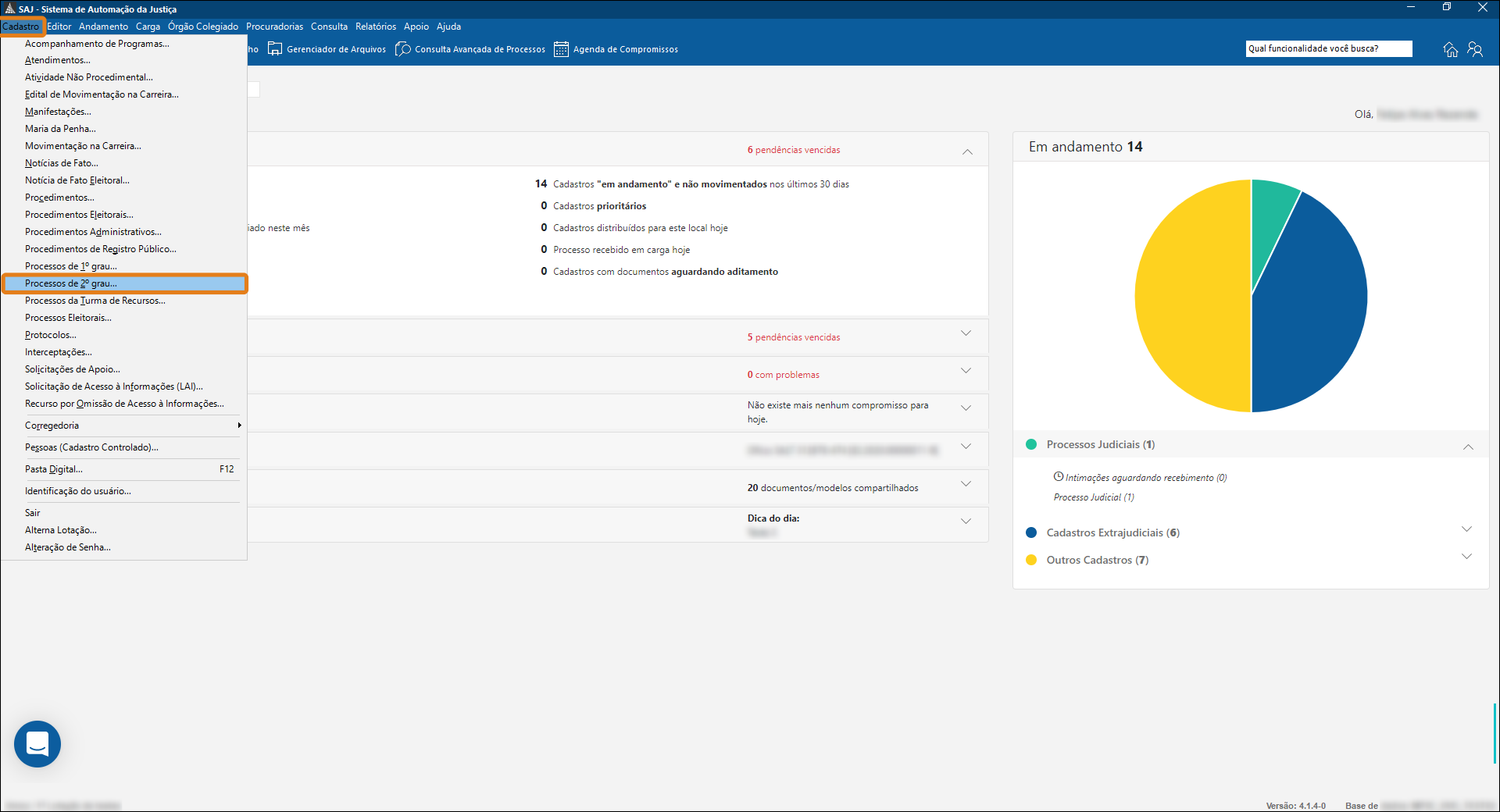This screenshot has height=812, width=1500.
Task: Choose Pessoas (Cadastro Controlado) entry
Action: click(124, 447)
